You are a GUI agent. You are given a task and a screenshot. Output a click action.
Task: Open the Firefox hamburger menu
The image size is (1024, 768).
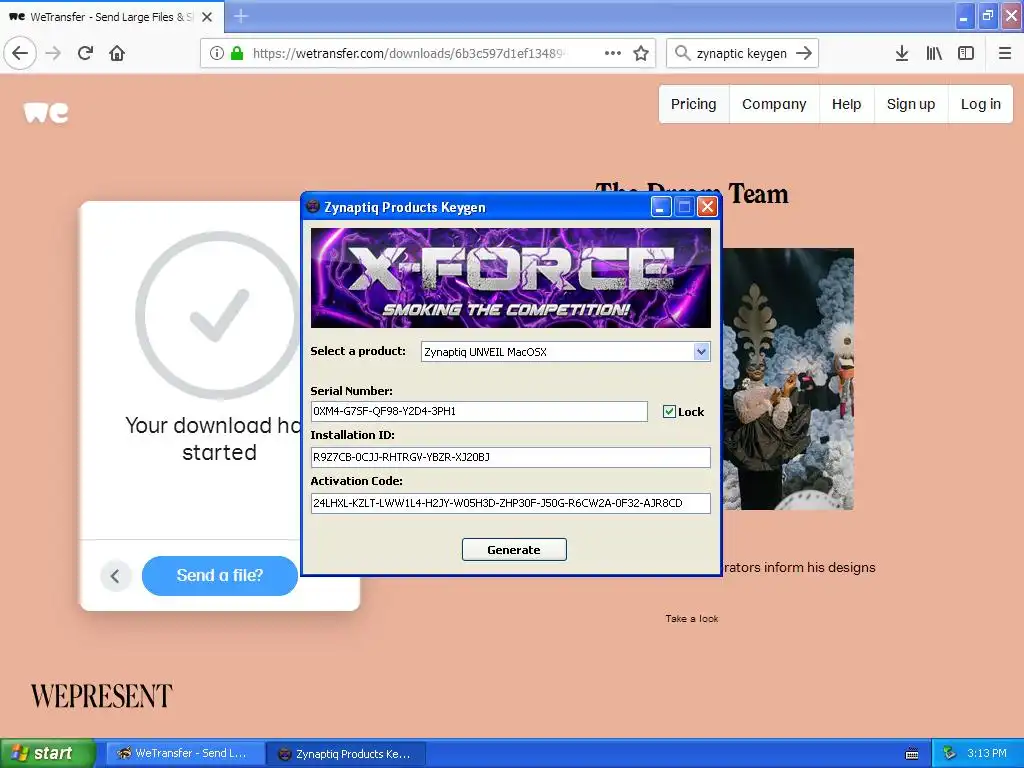click(x=1004, y=53)
